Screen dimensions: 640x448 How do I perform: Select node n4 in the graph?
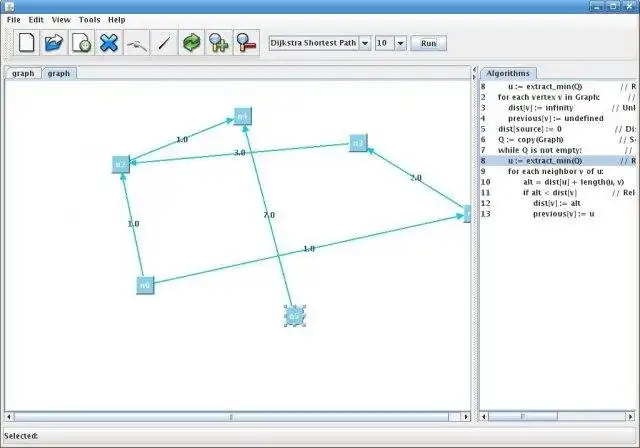click(x=243, y=117)
